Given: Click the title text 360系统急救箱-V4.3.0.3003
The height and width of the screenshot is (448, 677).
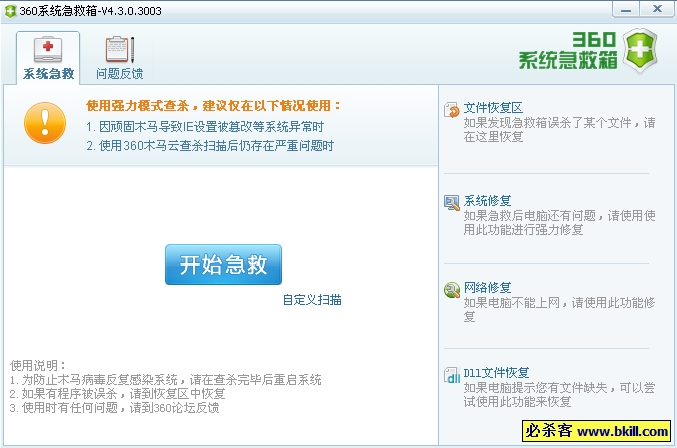Looking at the screenshot, I should point(90,11).
